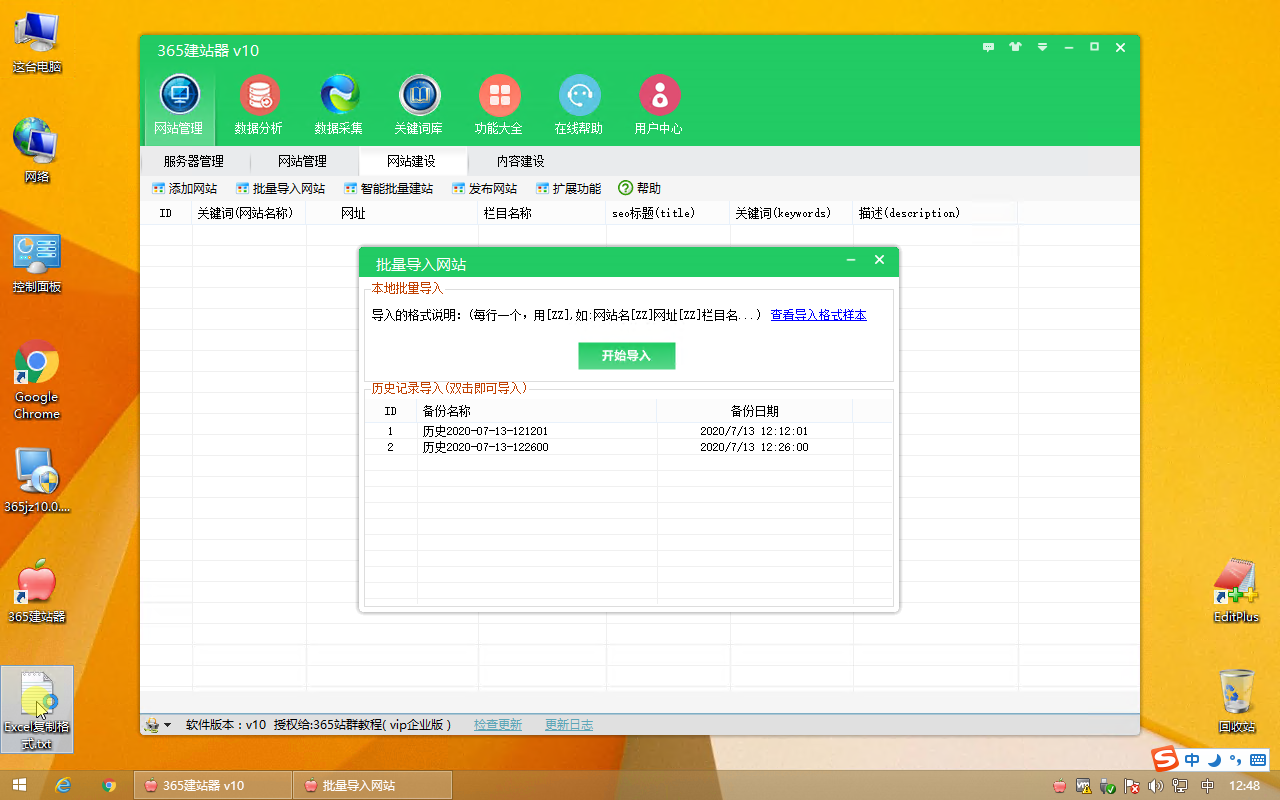Click 批量导入网站 toolbar item
This screenshot has height=800, width=1280.
(280, 188)
